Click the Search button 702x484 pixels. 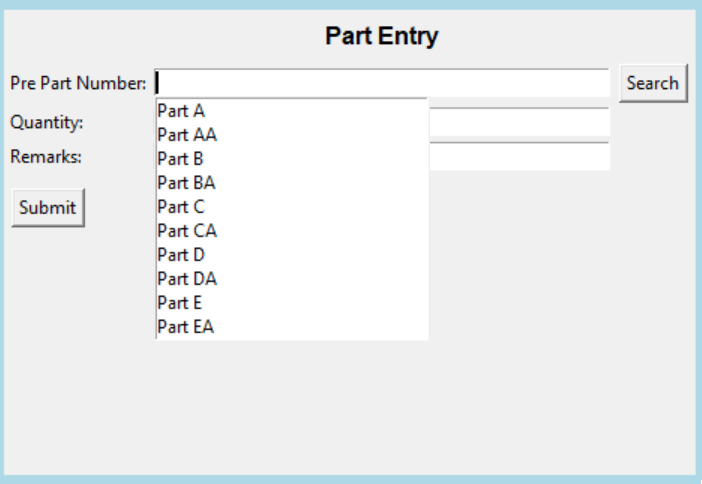click(653, 83)
